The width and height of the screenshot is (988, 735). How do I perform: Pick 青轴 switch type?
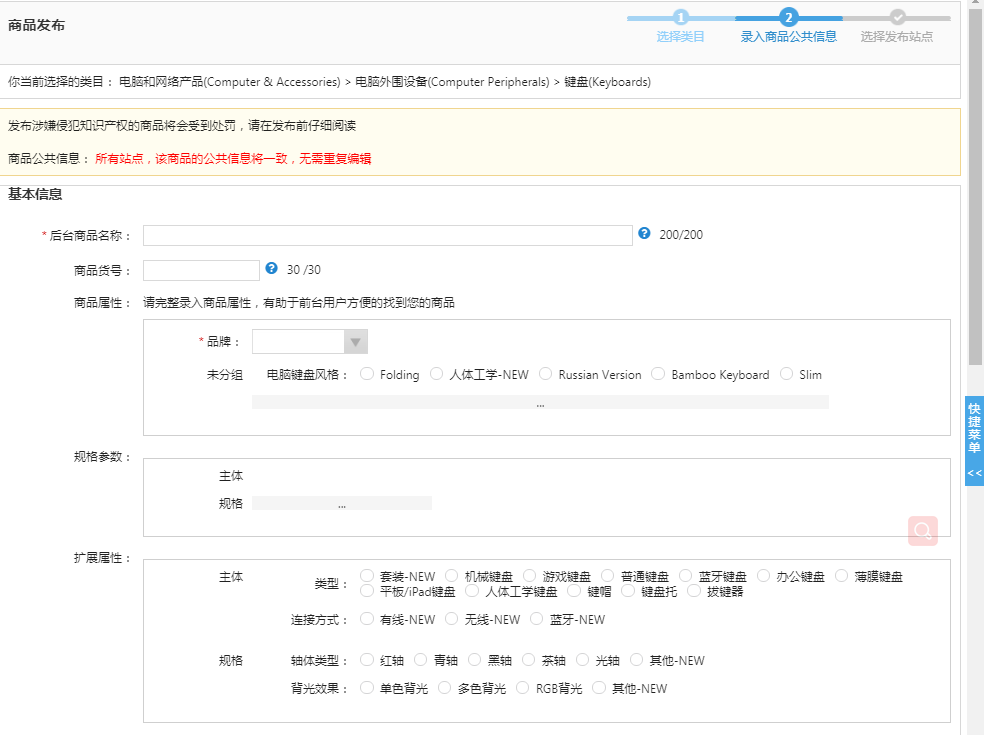(x=421, y=659)
